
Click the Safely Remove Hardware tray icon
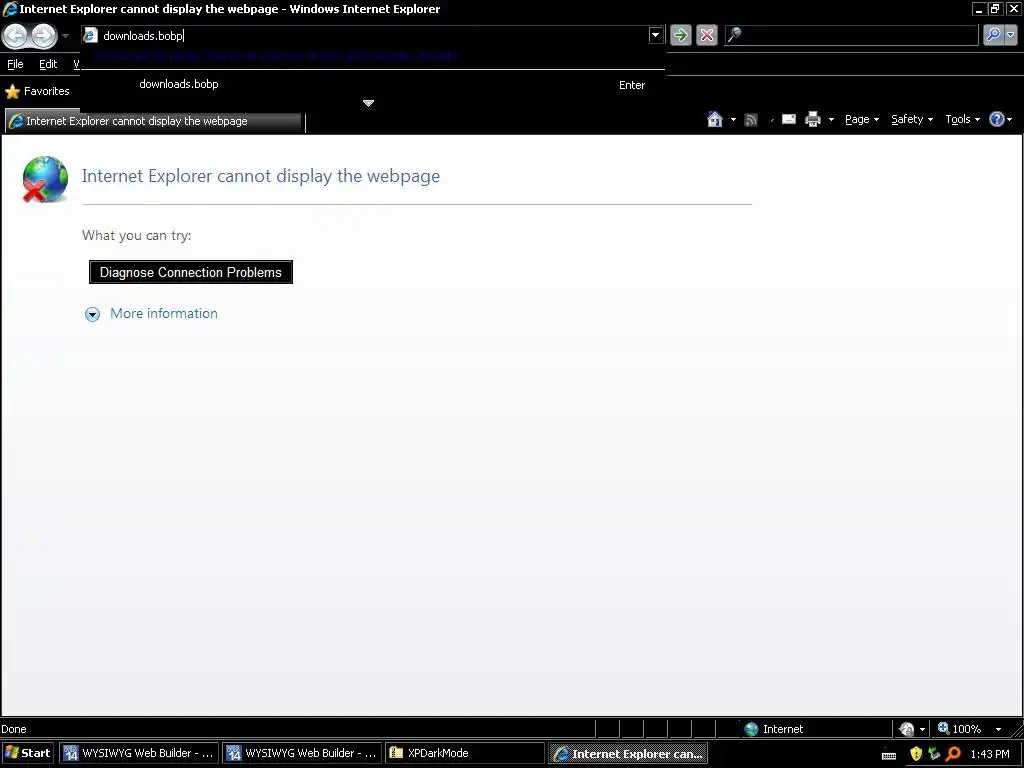[934, 754]
